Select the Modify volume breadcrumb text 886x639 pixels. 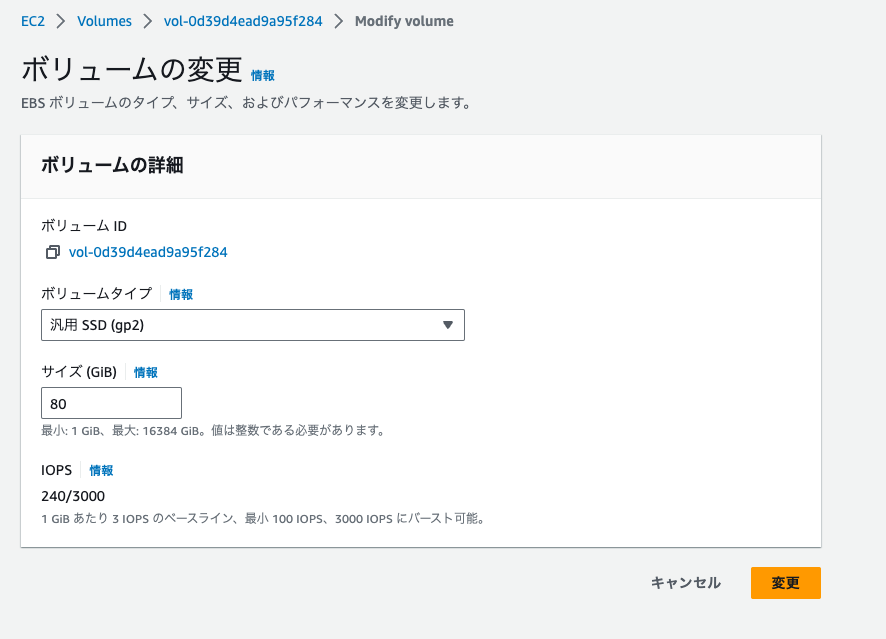pyautogui.click(x=404, y=21)
